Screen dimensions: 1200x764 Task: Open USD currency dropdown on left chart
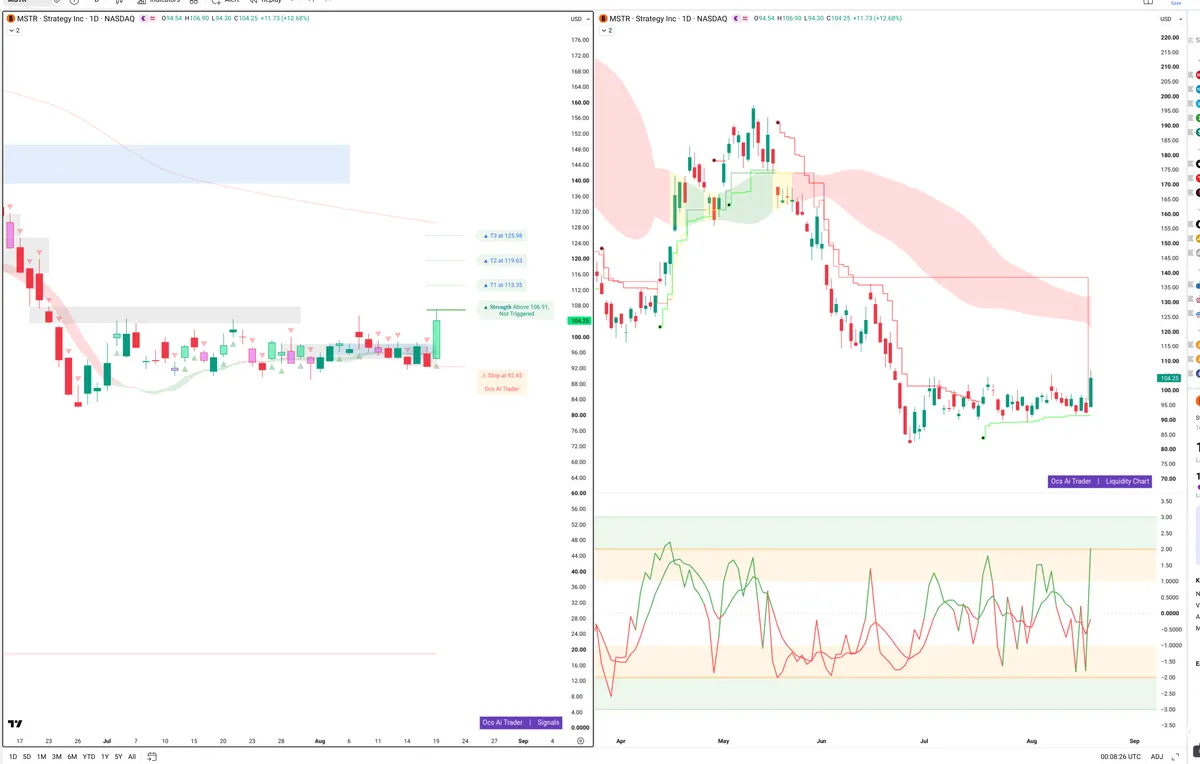(578, 19)
